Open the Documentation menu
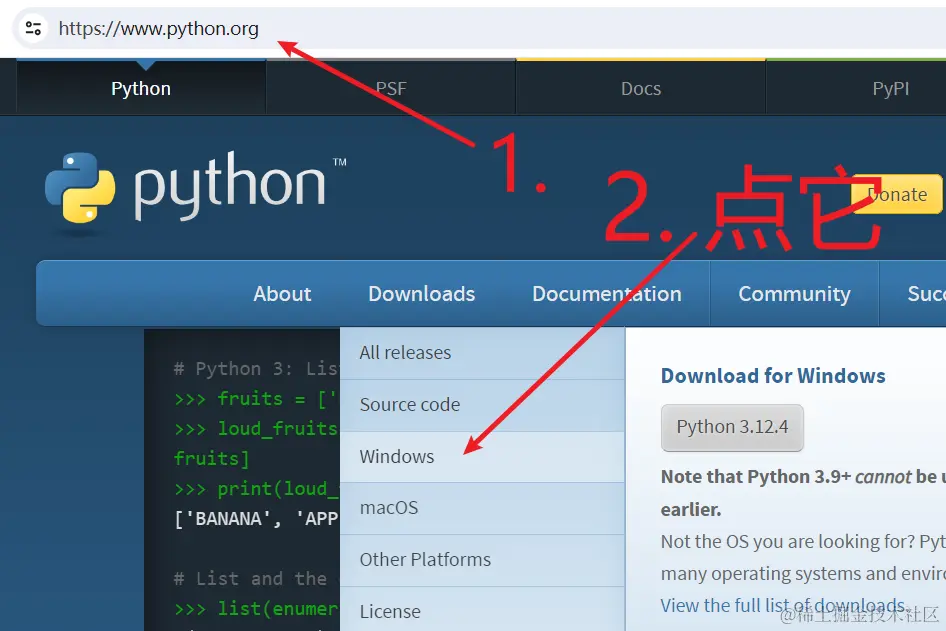Image resolution: width=946 pixels, height=631 pixels. [x=607, y=294]
